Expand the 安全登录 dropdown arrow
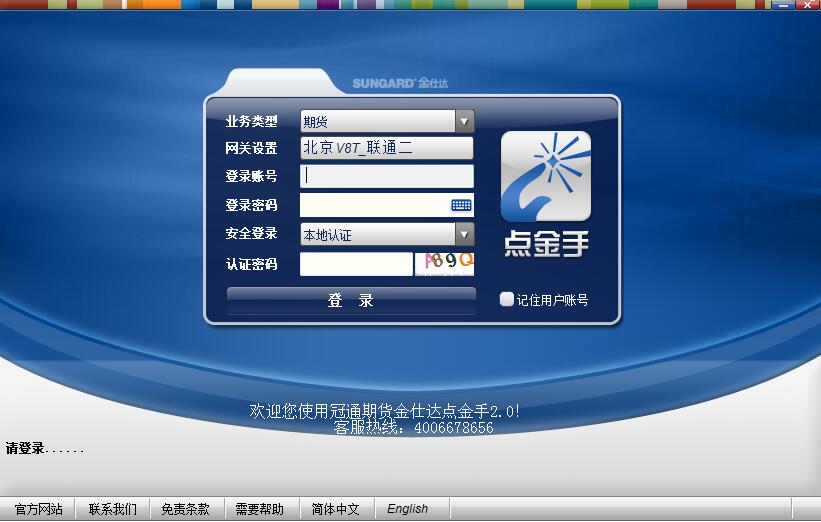The width and height of the screenshot is (821, 522). click(x=464, y=234)
